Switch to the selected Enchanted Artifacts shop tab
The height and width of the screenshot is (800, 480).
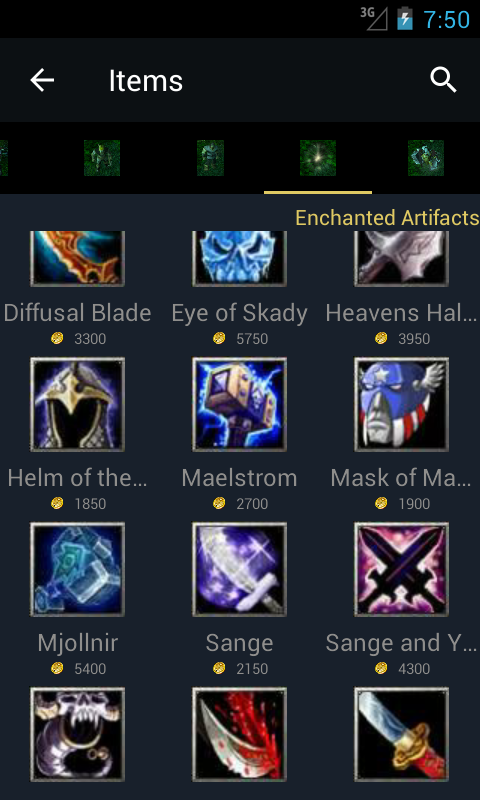pos(318,158)
